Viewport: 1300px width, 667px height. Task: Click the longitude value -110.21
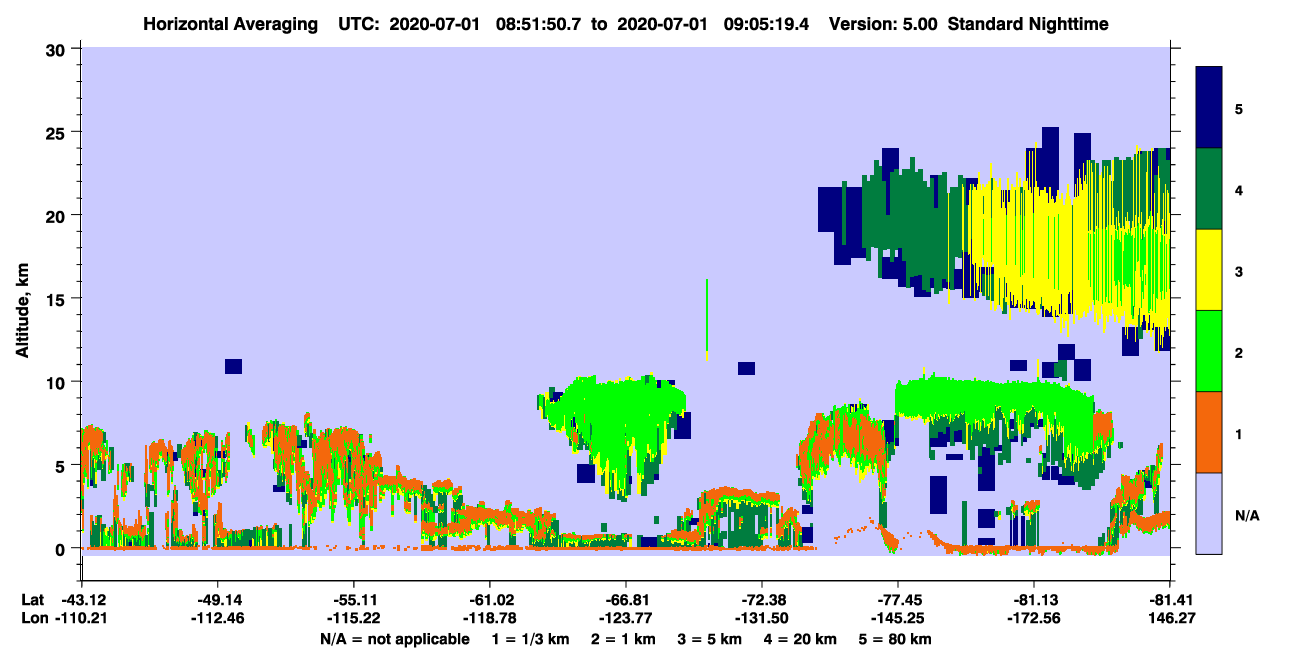point(82,618)
